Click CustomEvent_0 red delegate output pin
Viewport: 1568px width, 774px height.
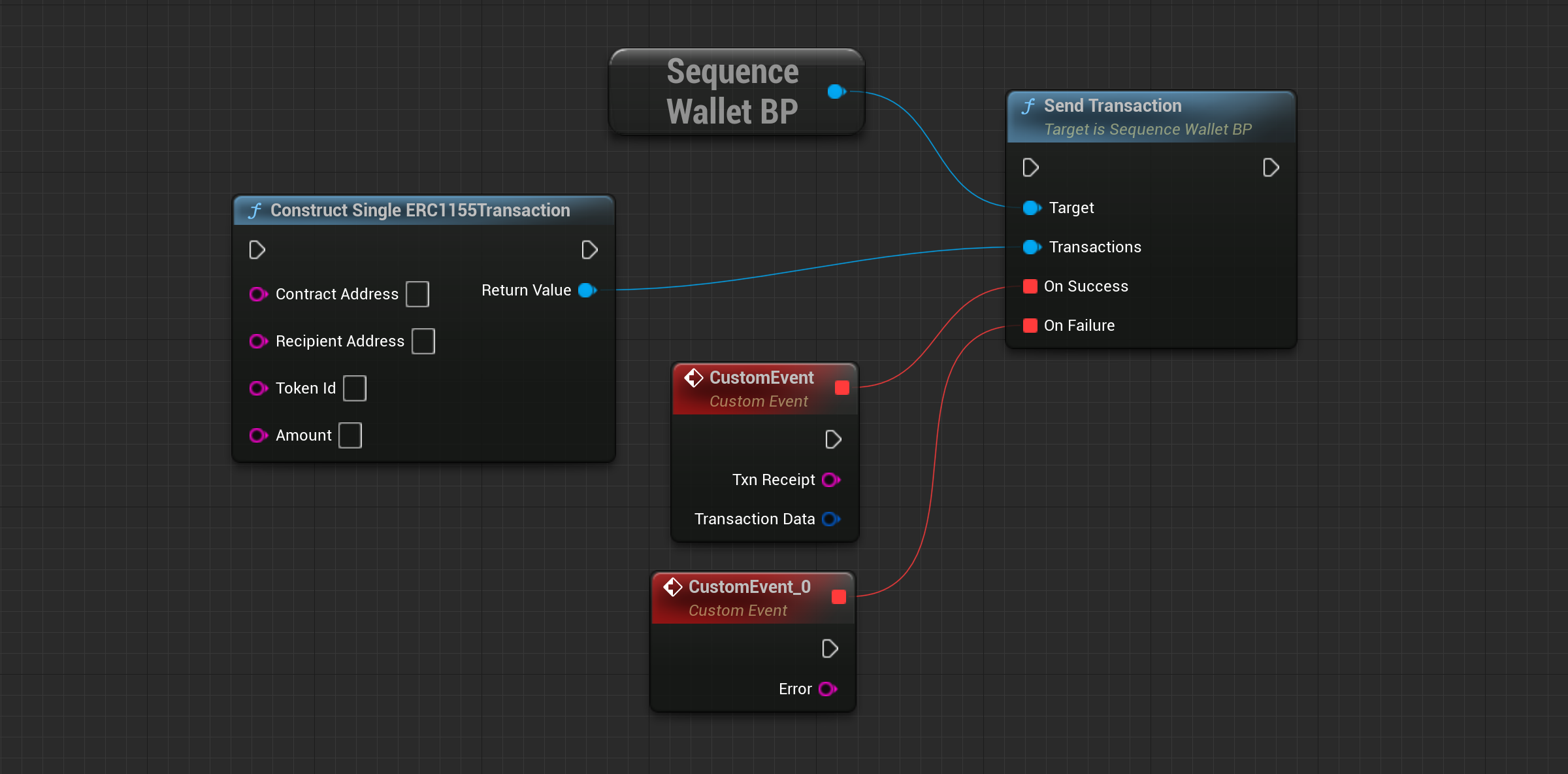[x=839, y=597]
